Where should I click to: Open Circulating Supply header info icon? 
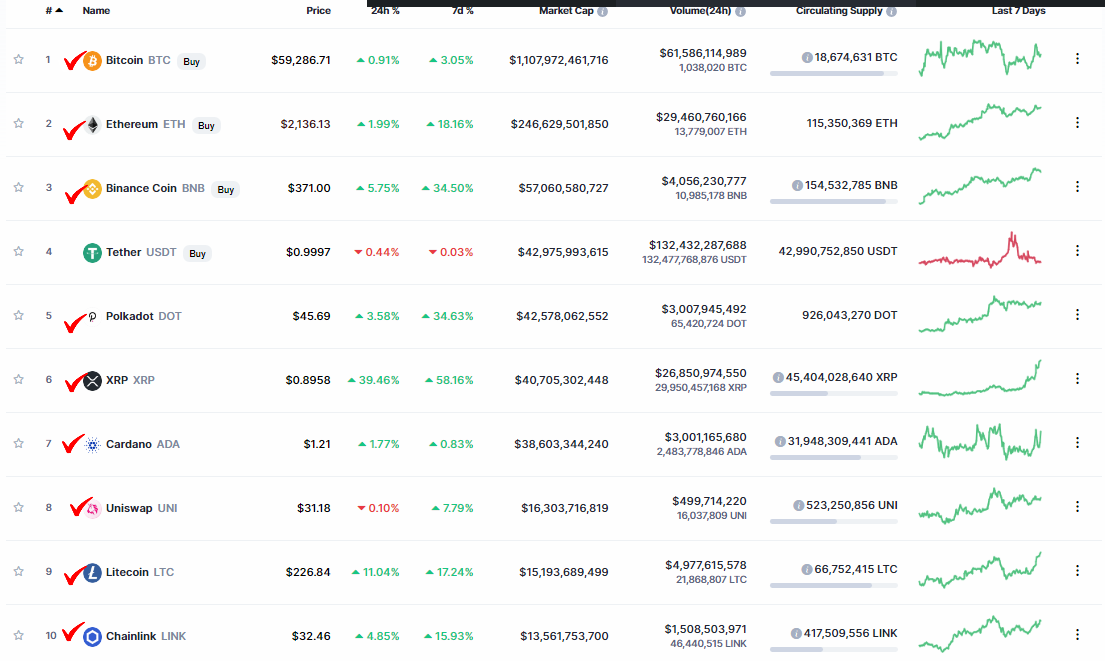click(891, 11)
